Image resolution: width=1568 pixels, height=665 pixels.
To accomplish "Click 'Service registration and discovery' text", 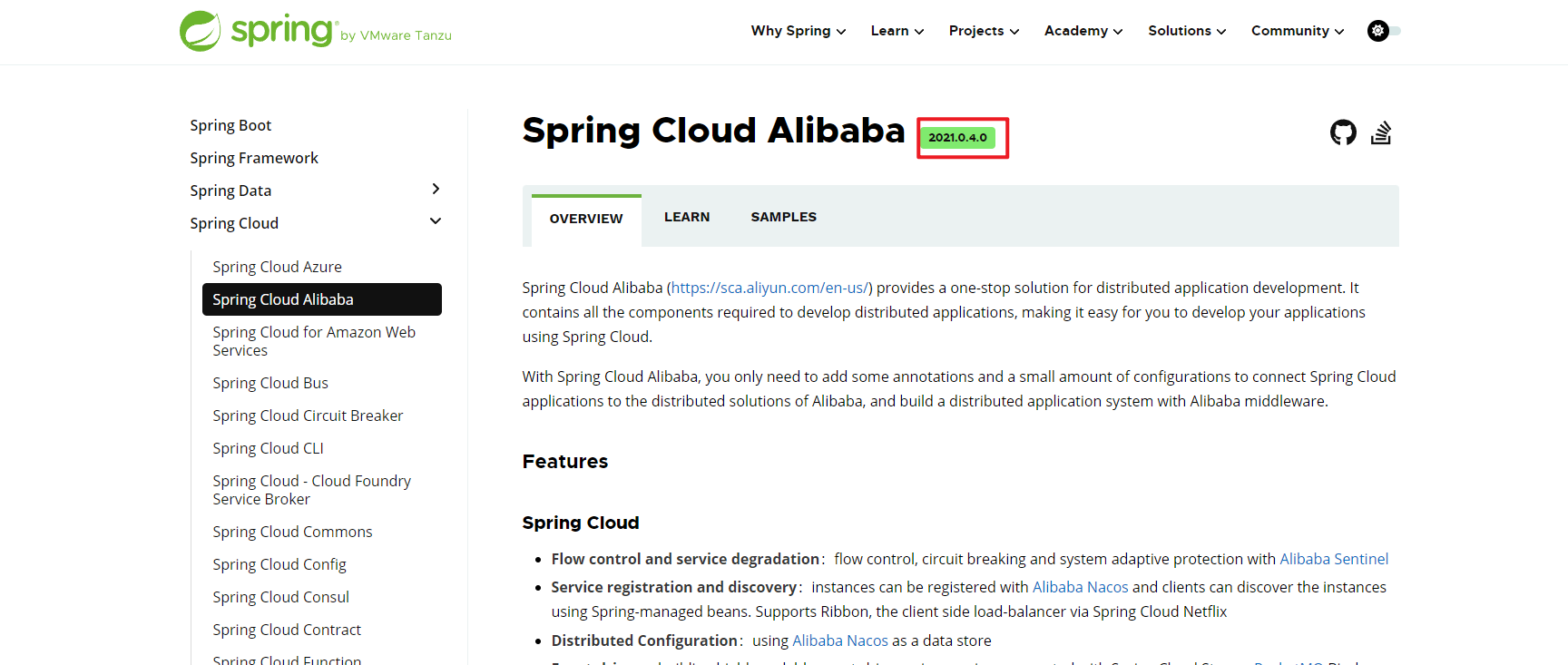I will coord(674,587).
